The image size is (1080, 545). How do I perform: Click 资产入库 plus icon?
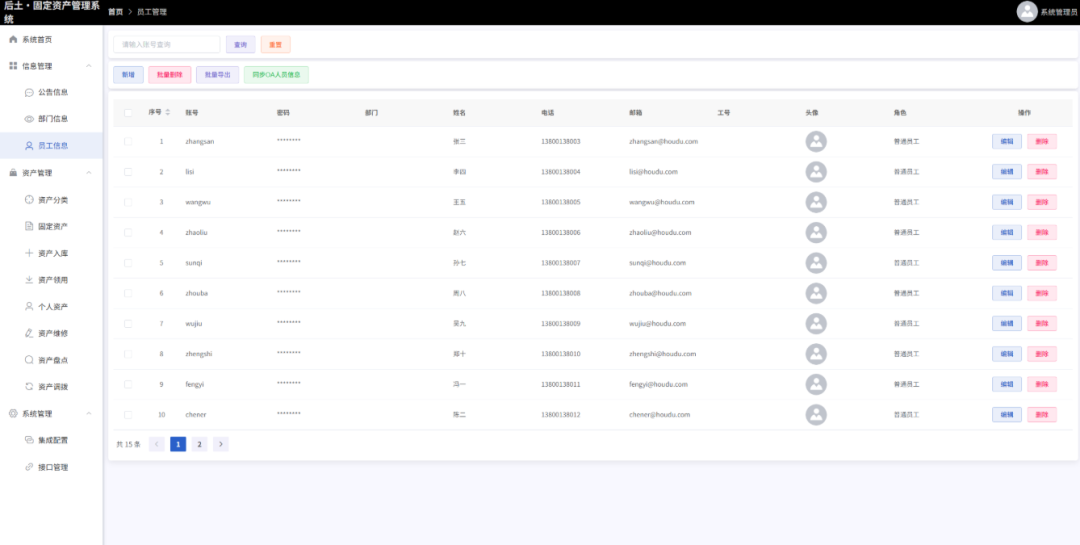29,253
